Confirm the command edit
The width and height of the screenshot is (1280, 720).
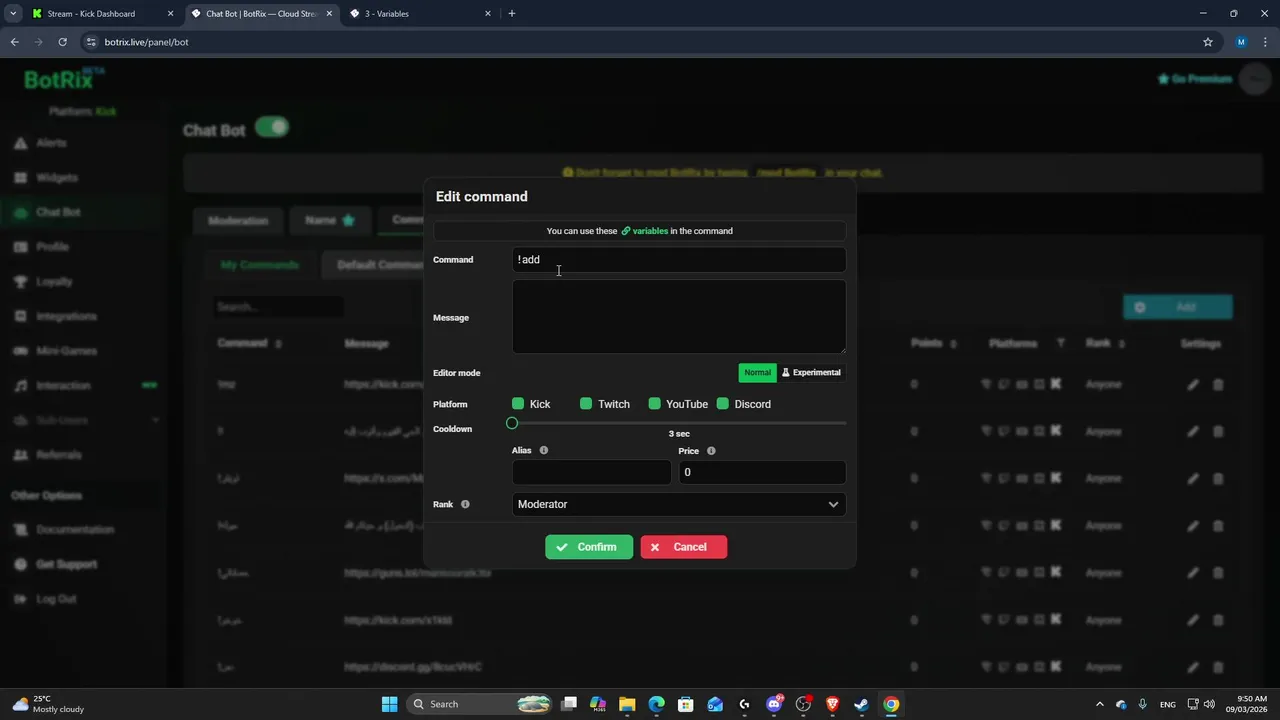[589, 547]
